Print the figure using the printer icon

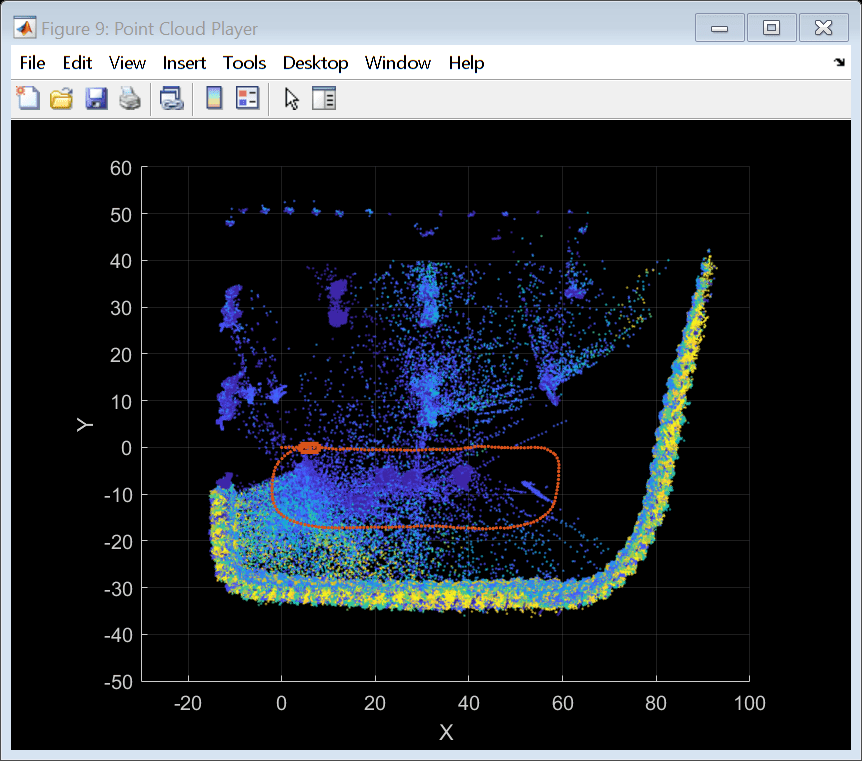pyautogui.click(x=129, y=98)
